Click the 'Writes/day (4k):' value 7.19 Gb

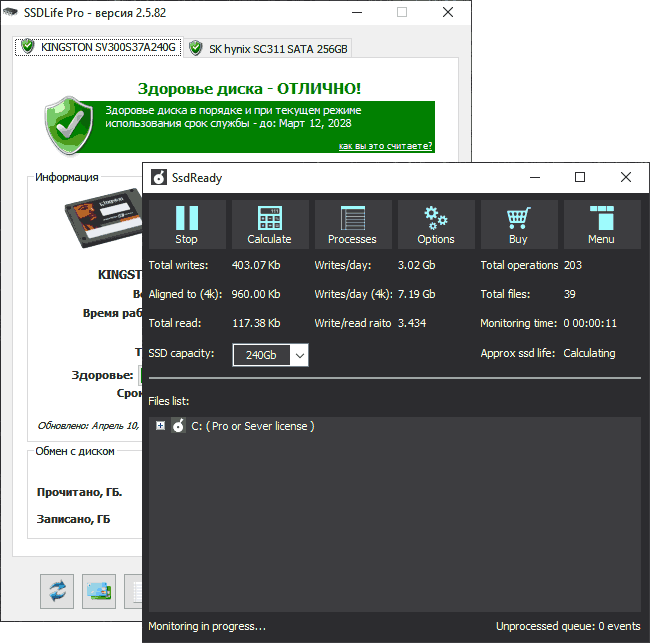pyautogui.click(x=417, y=294)
